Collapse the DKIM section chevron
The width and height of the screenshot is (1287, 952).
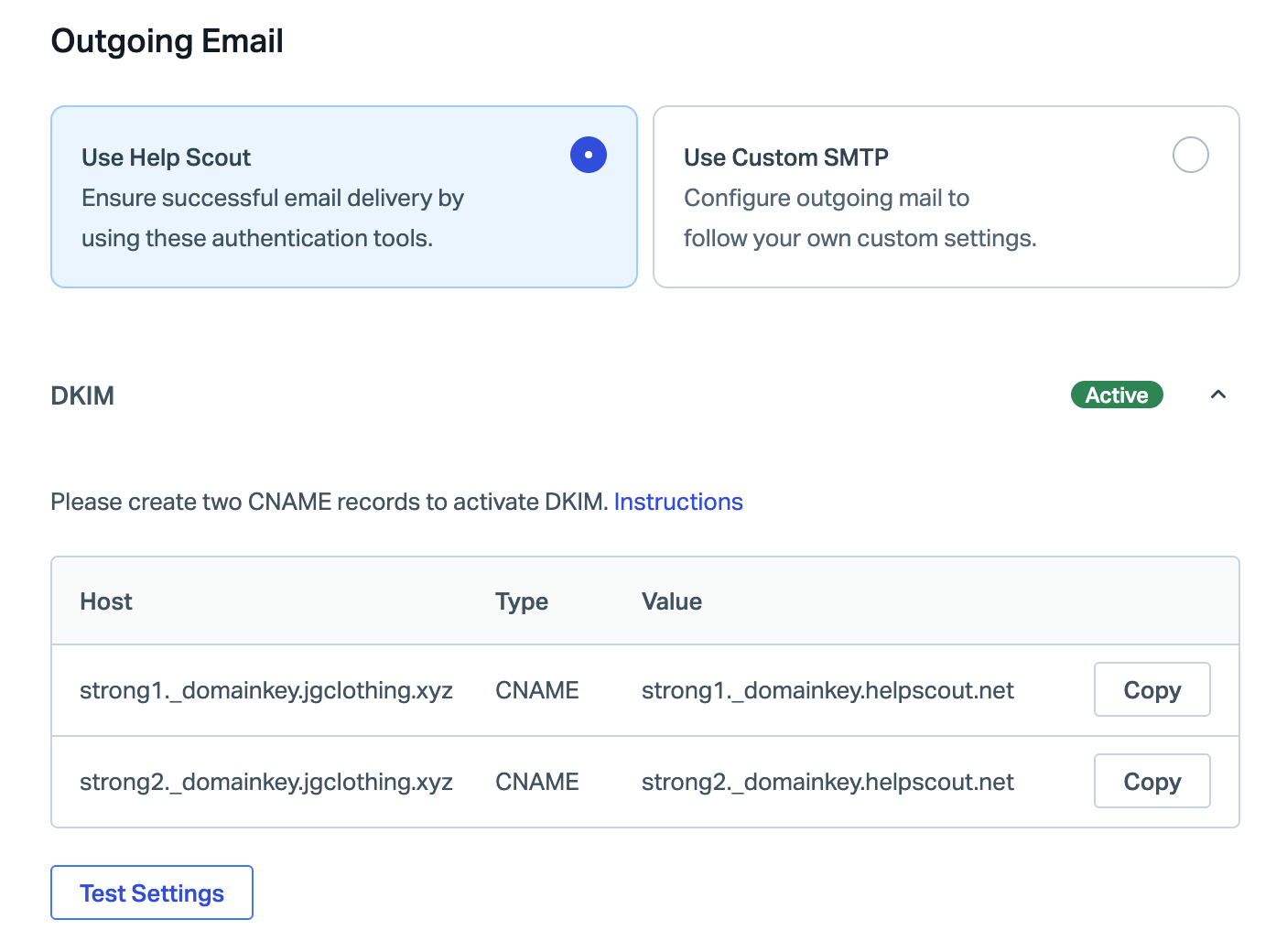point(1218,395)
